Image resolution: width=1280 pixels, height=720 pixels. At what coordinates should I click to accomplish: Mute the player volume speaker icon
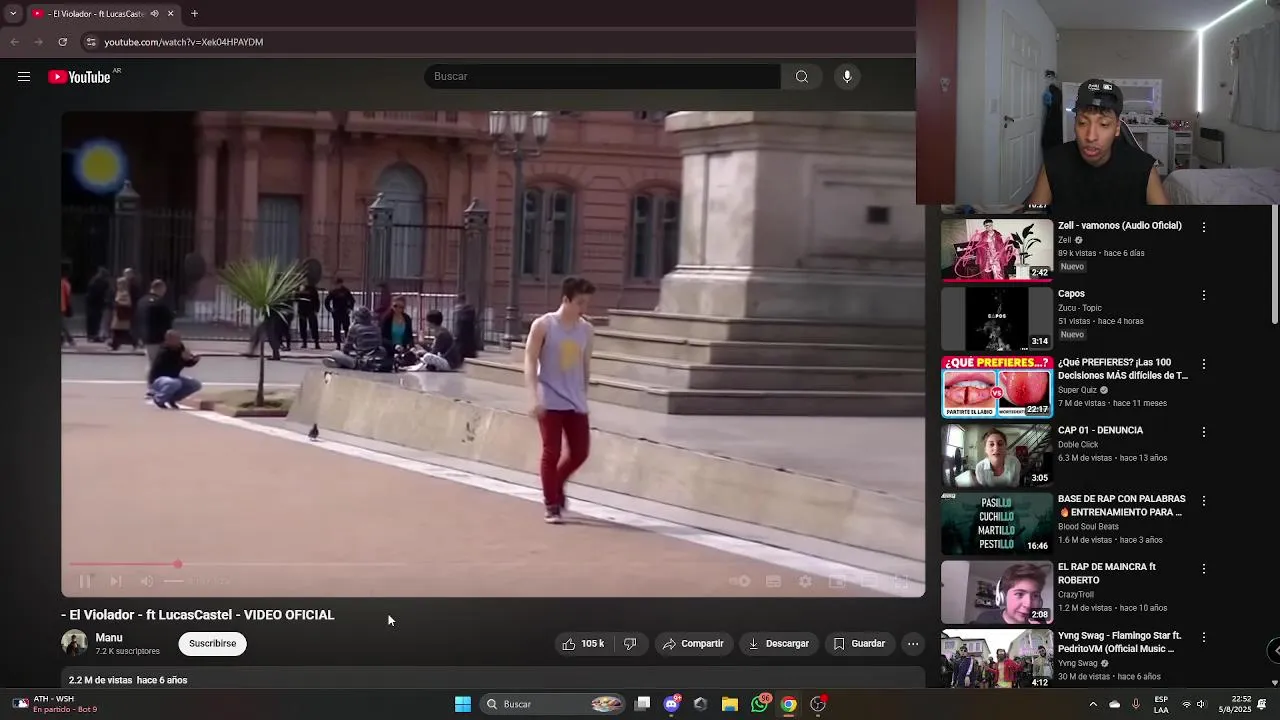tap(147, 581)
